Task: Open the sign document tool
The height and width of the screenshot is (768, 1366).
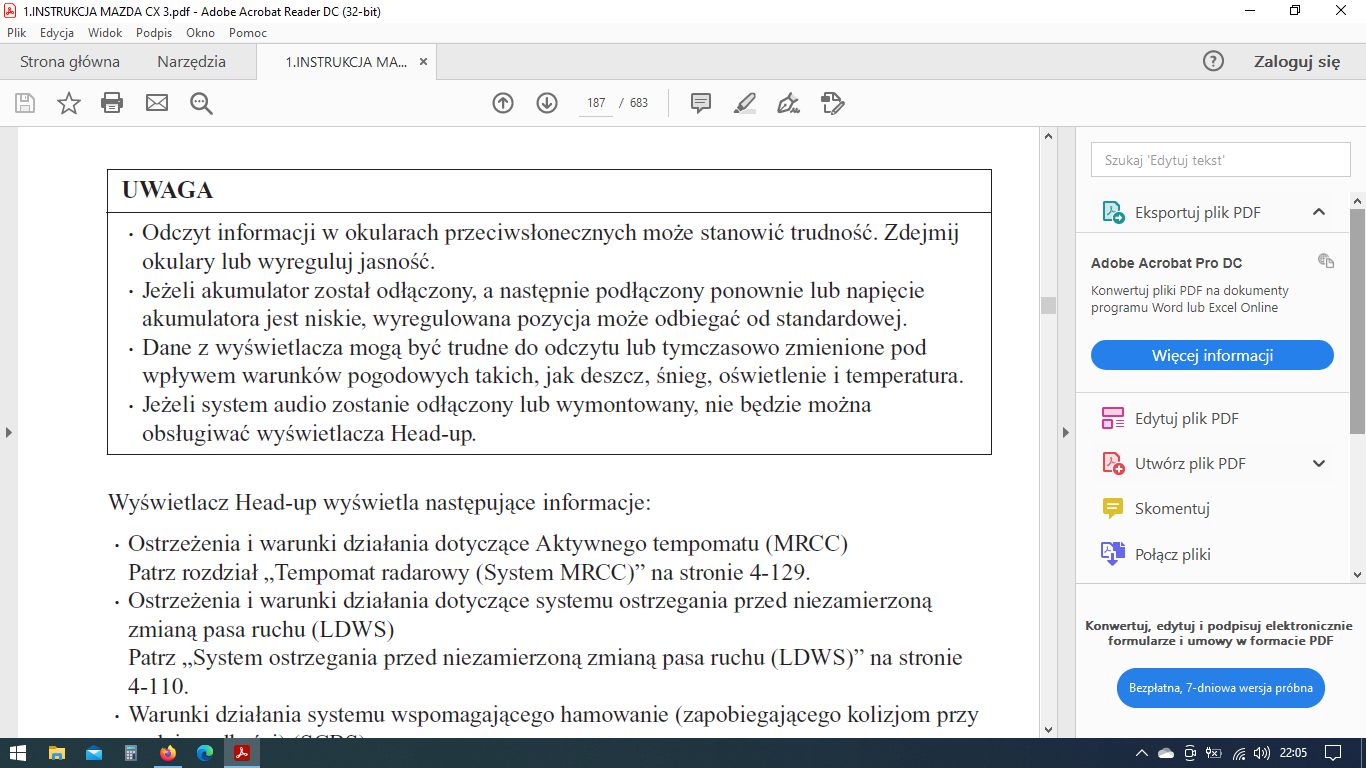Action: 789,103
